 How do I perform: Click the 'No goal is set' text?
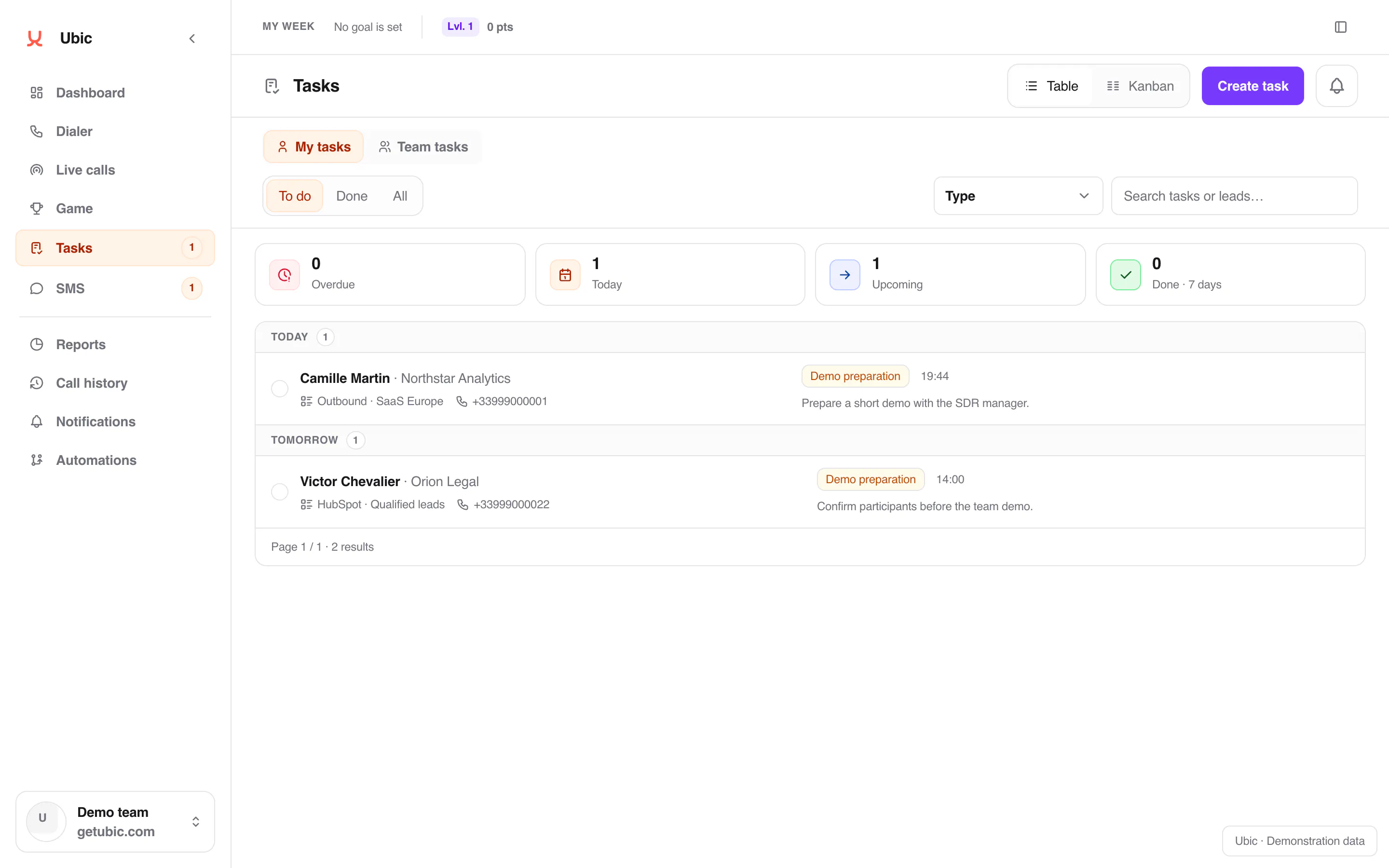[x=368, y=27]
